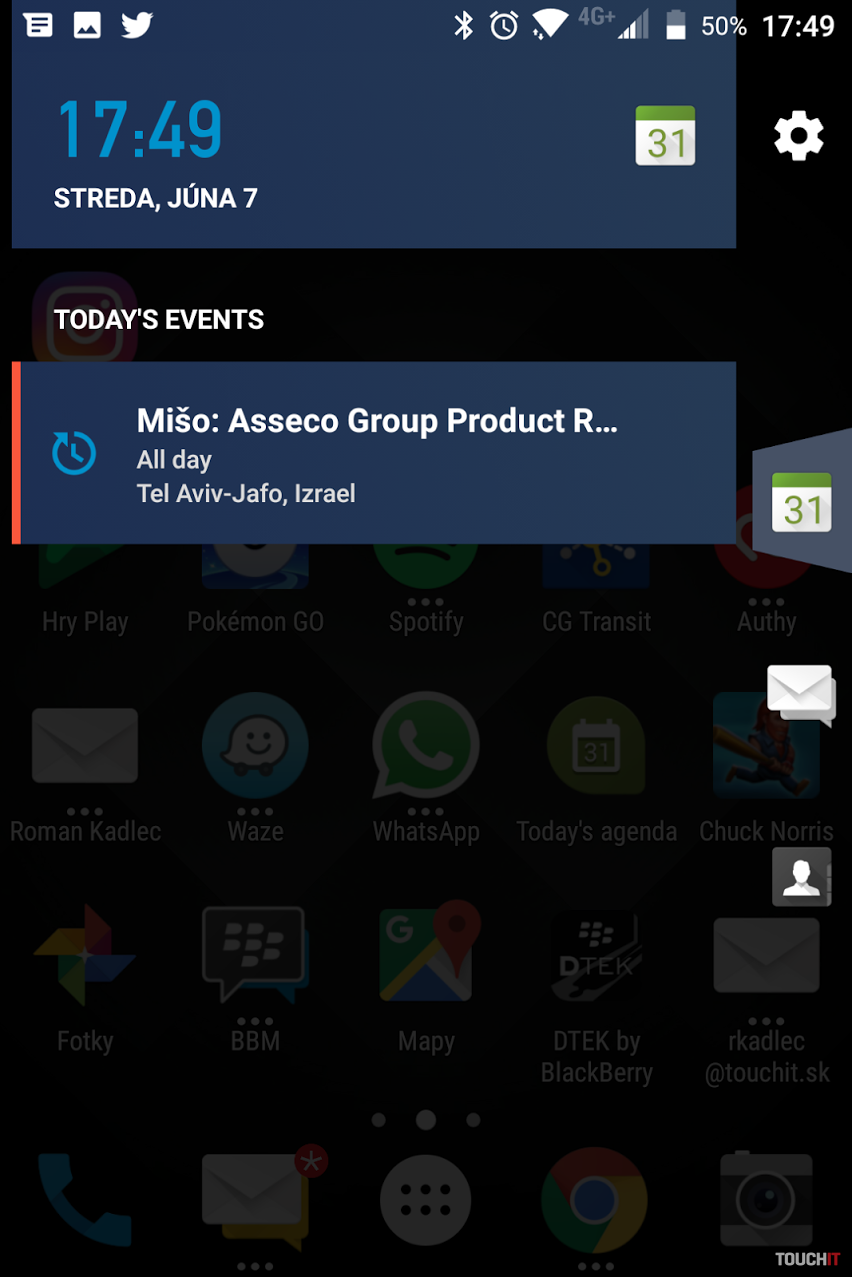
Task: Open the Mišo: Asseco Group Product event
Action: 374,453
